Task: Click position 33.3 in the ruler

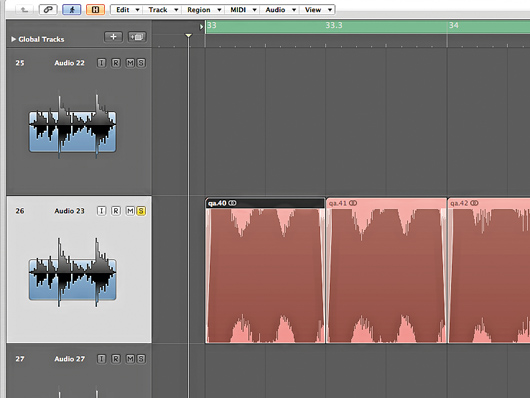Action: click(334, 25)
